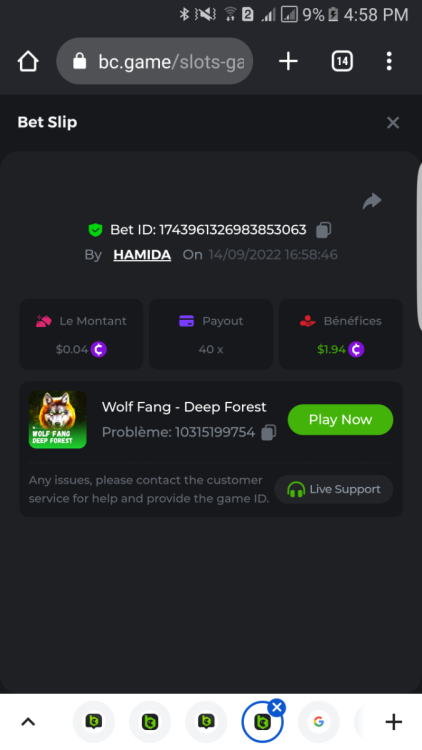Screen dimensions: 422x750
Task: Switch to the Google tab
Action: pos(319,722)
